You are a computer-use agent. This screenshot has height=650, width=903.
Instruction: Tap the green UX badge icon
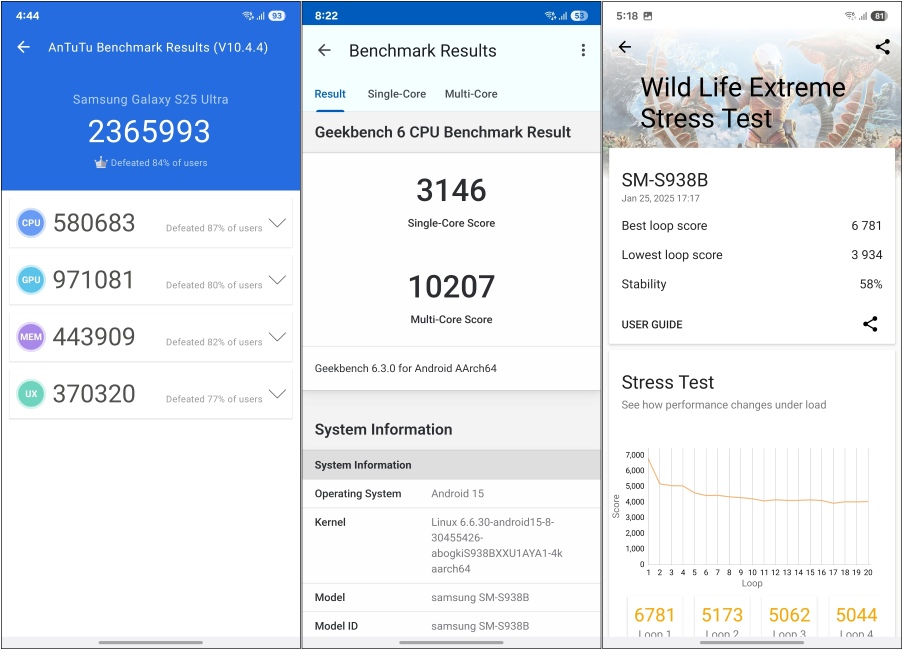point(31,395)
